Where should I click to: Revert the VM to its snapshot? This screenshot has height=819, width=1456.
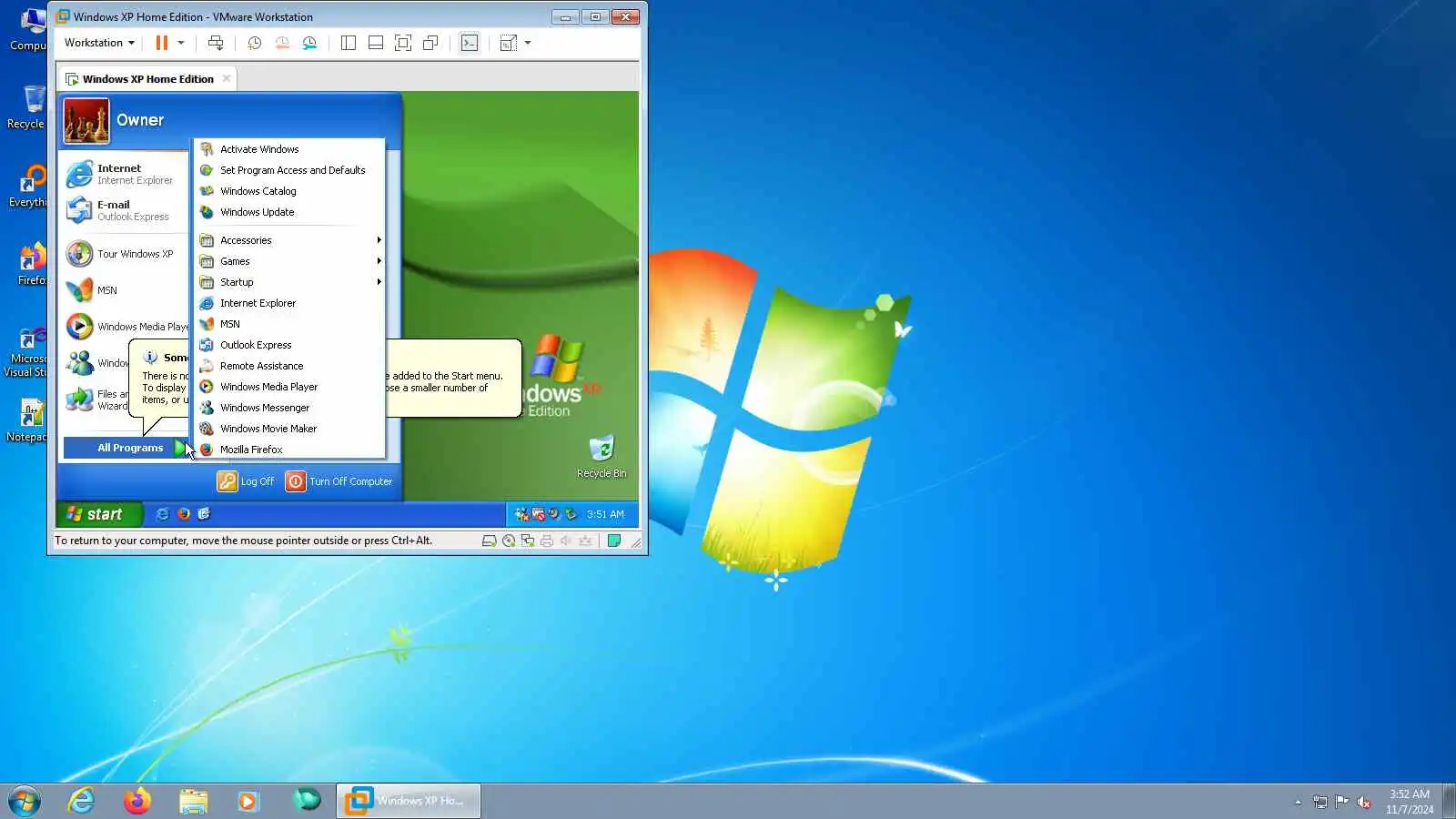tap(282, 43)
